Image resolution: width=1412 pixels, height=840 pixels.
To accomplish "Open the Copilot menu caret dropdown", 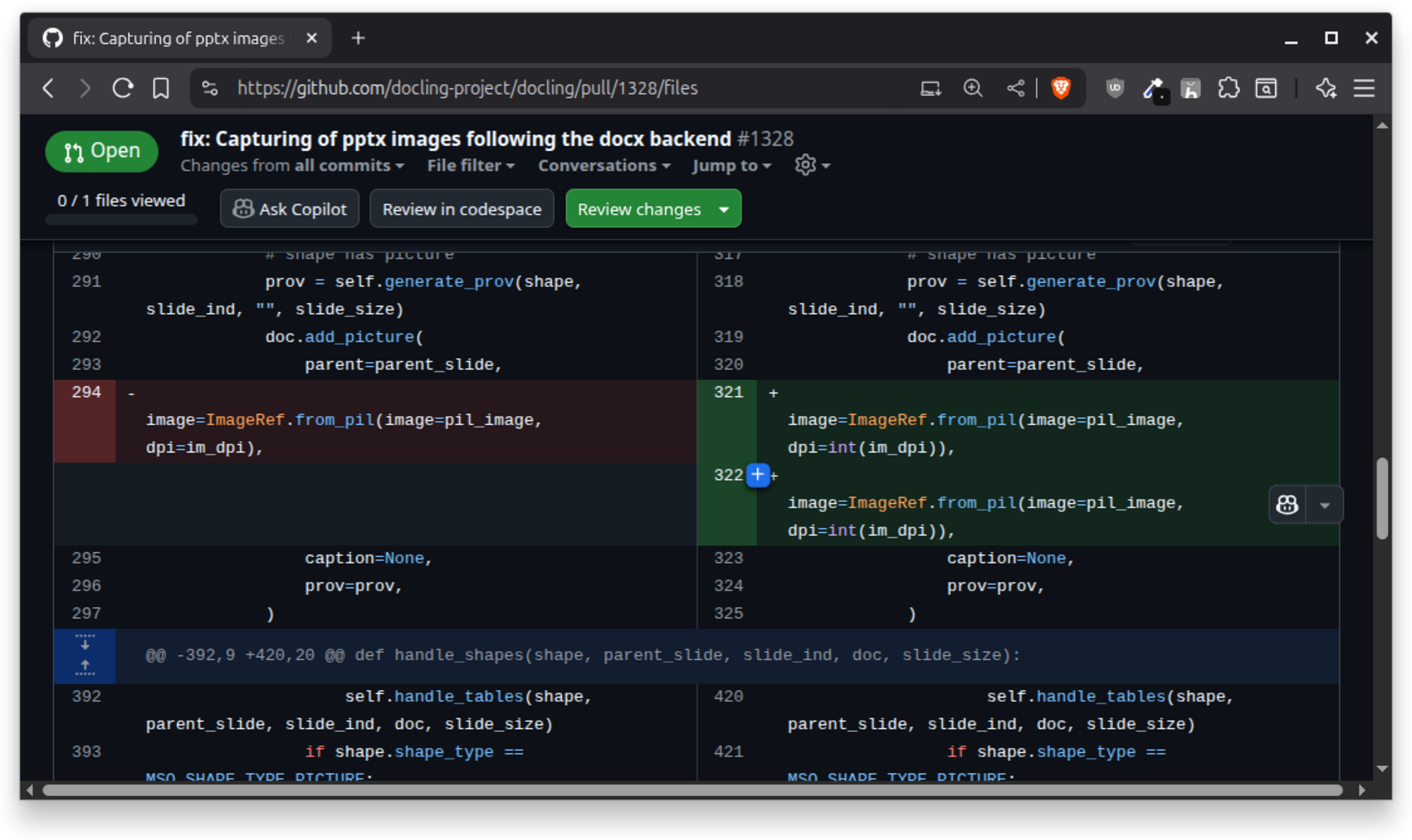I will click(1324, 505).
